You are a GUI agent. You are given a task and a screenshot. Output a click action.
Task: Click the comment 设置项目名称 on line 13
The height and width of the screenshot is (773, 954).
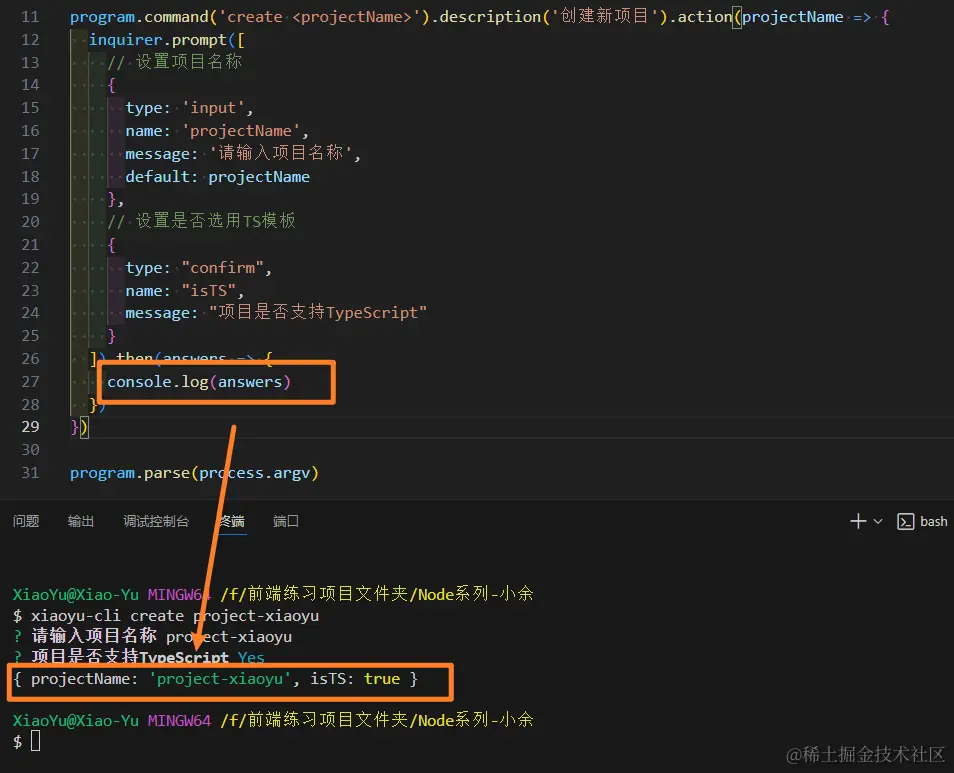(175, 62)
